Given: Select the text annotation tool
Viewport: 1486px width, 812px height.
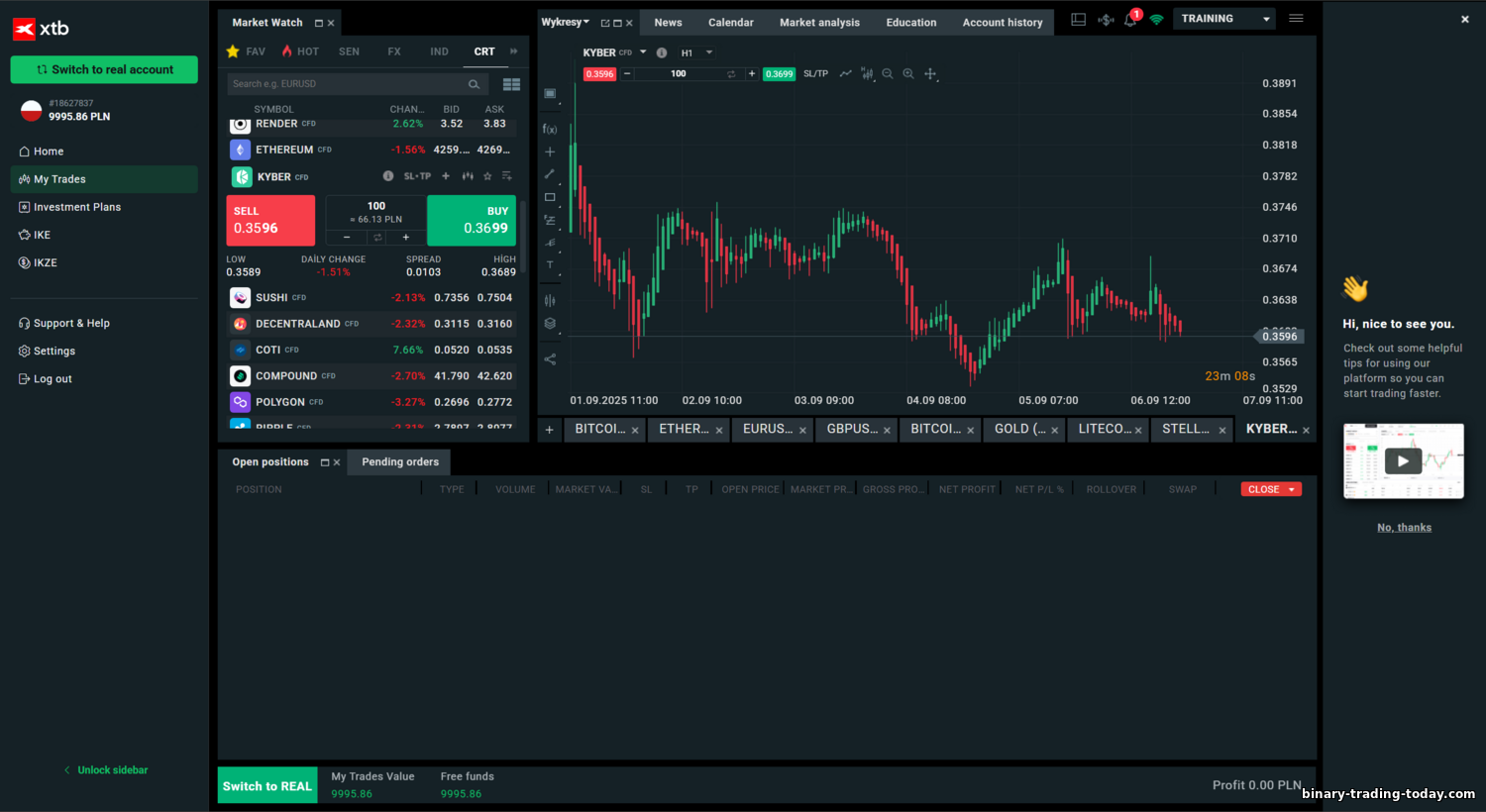Looking at the screenshot, I should pos(550,265).
